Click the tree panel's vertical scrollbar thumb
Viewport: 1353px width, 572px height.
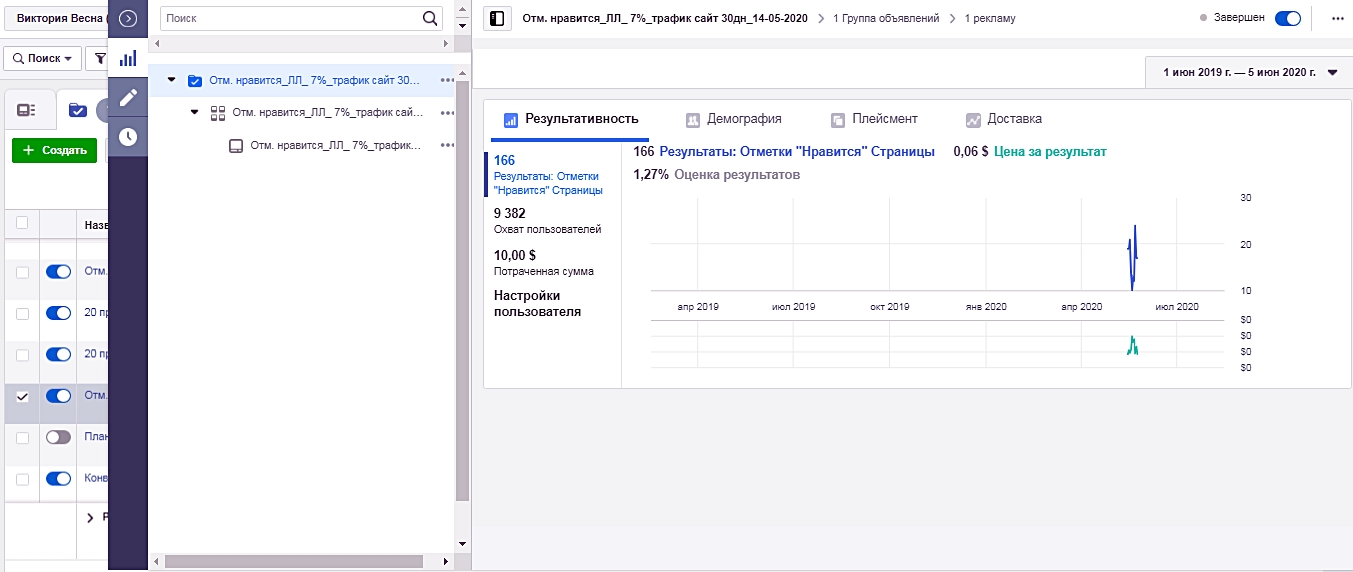click(461, 290)
